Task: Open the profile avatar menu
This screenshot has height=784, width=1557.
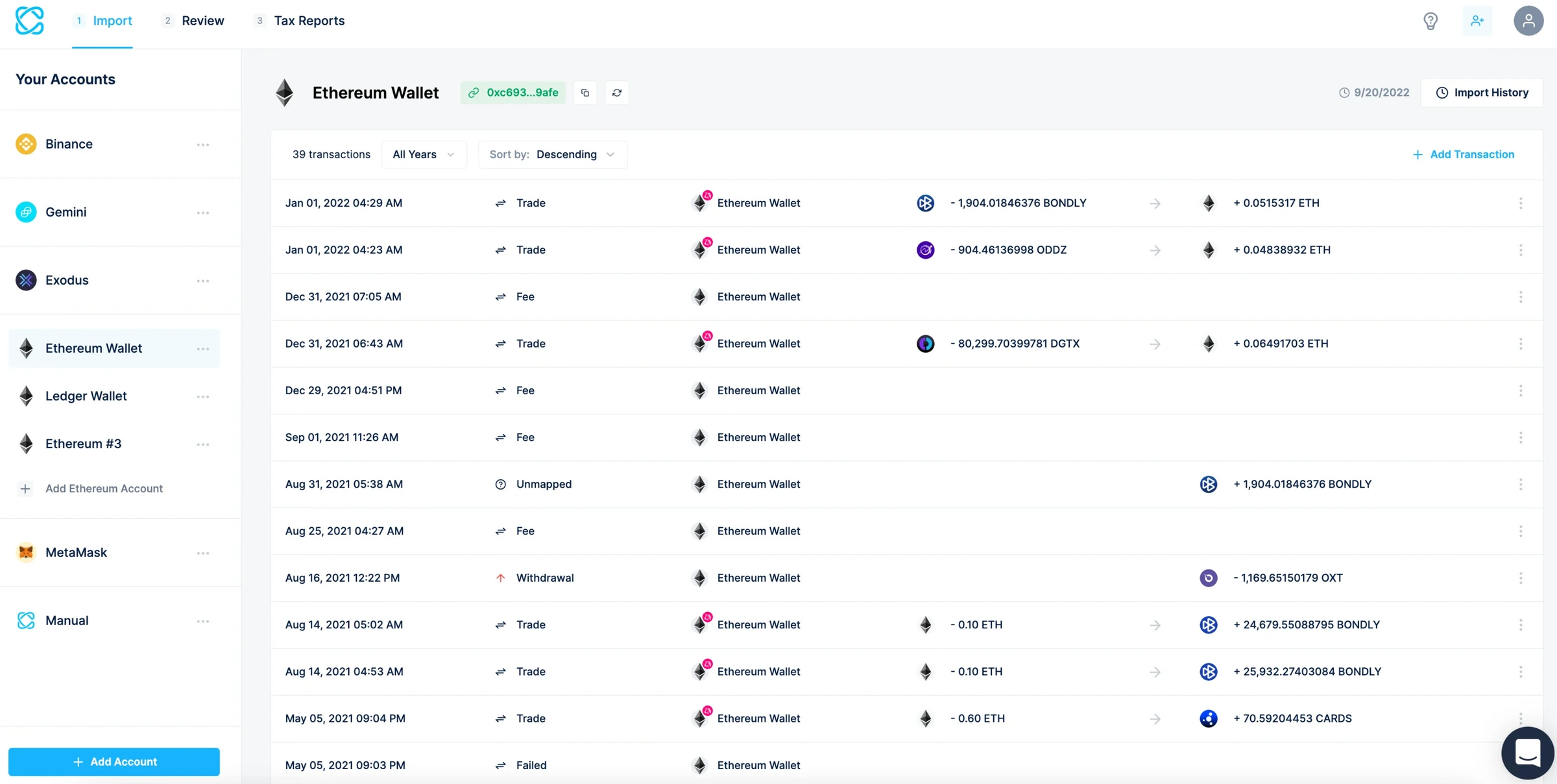Action: pyautogui.click(x=1528, y=20)
